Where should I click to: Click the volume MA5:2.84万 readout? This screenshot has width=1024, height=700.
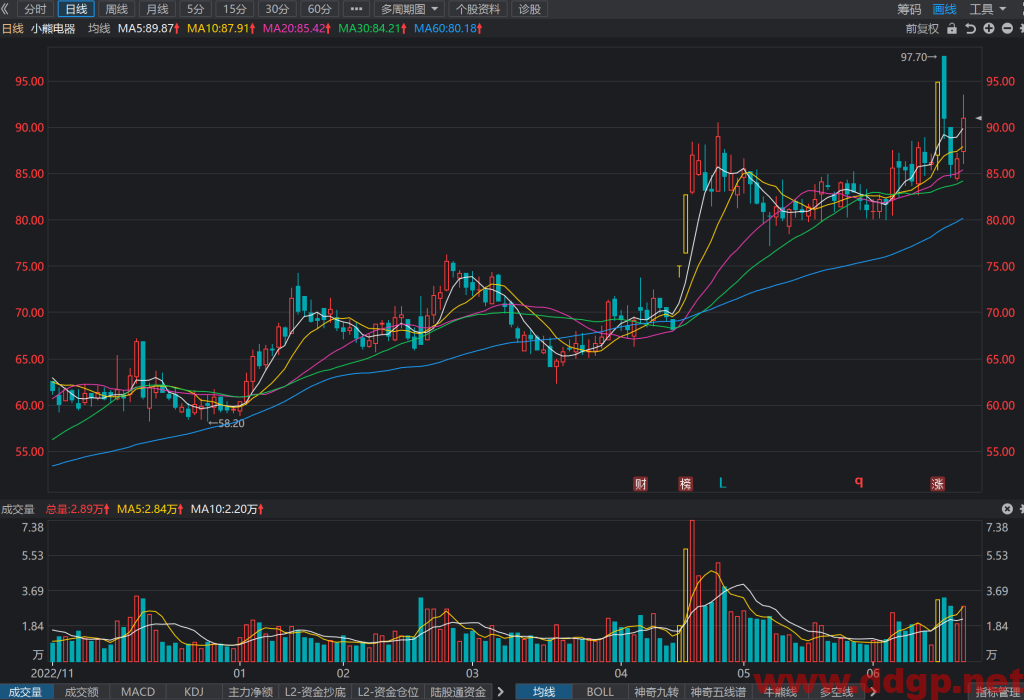pos(150,509)
